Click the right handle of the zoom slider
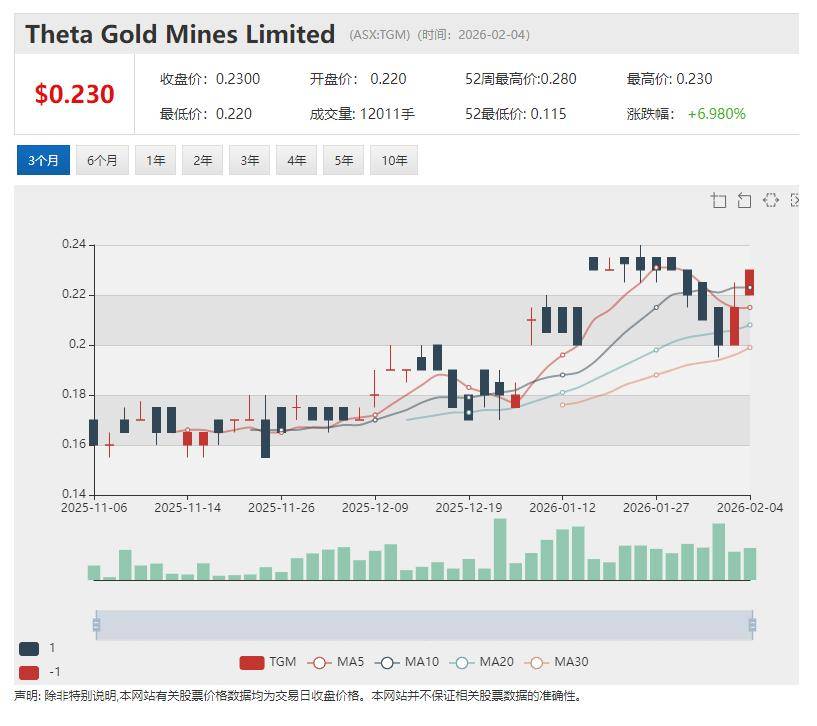The image size is (817, 726). point(751,625)
